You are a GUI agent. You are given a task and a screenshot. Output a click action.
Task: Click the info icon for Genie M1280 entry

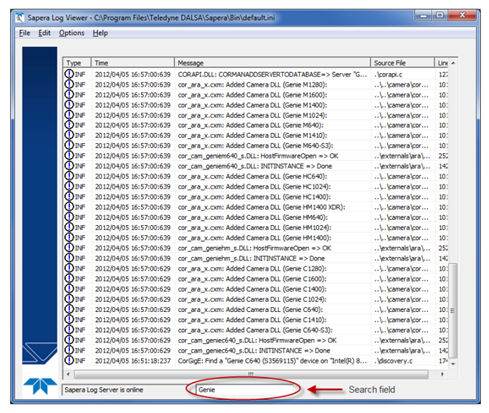(x=69, y=84)
